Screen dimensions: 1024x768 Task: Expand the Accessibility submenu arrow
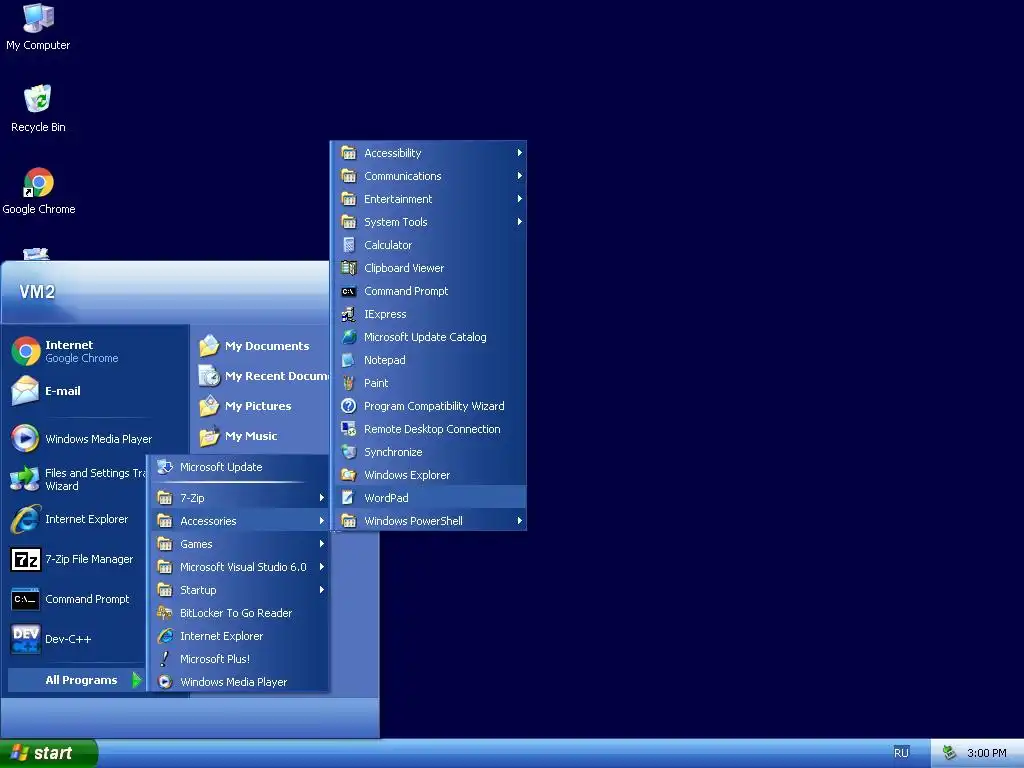pos(519,153)
